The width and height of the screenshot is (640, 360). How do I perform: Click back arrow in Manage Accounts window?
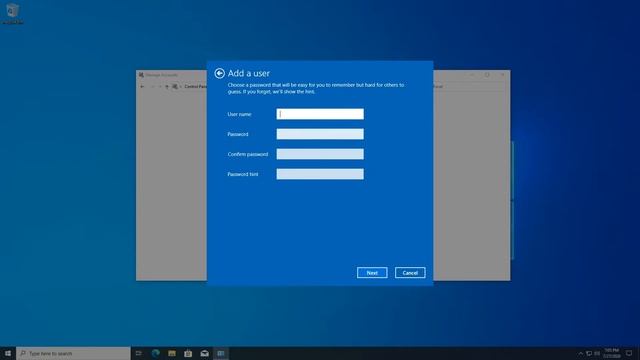[x=142, y=87]
